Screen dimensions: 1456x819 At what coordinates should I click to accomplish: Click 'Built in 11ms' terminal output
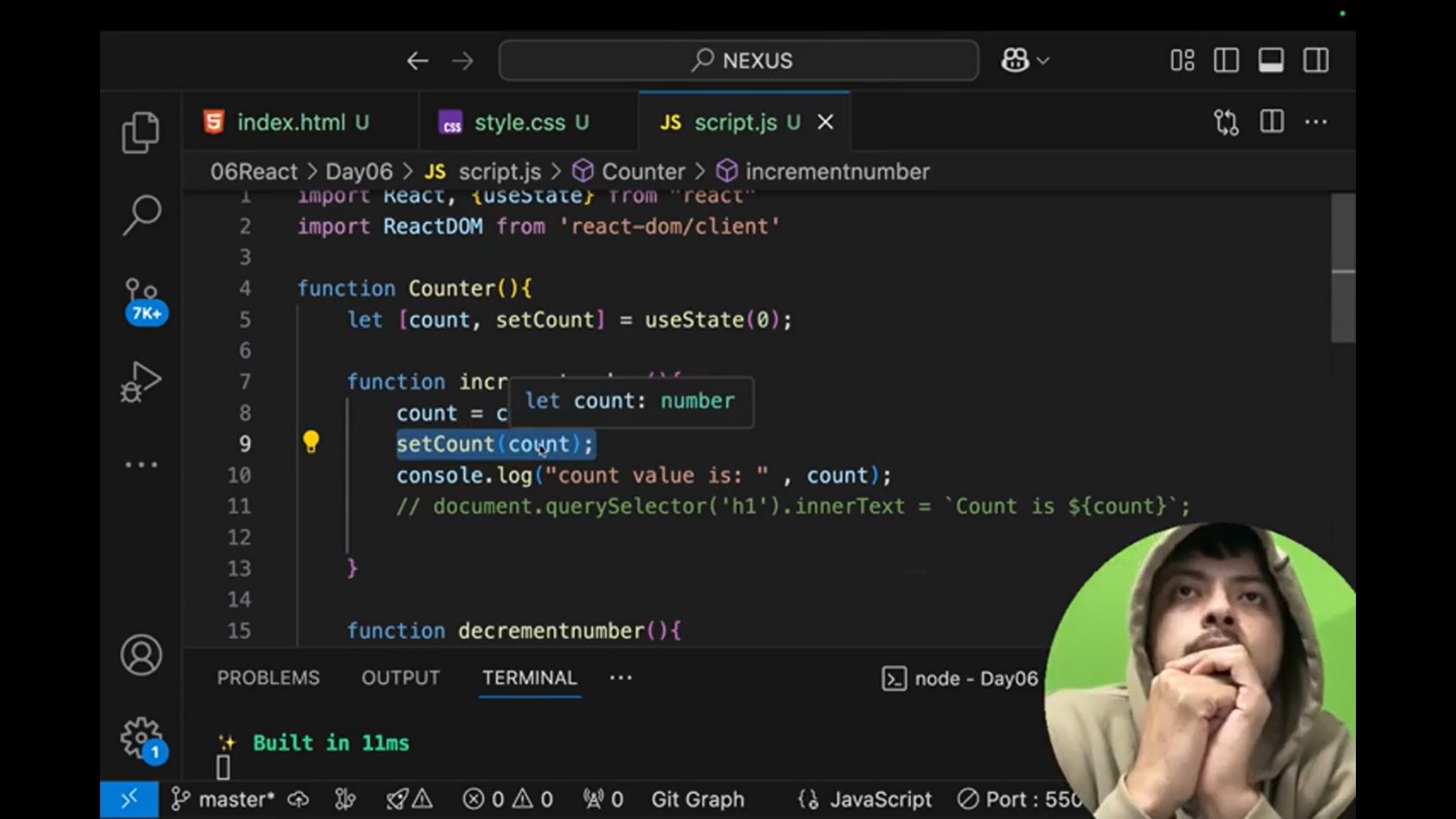(x=330, y=743)
